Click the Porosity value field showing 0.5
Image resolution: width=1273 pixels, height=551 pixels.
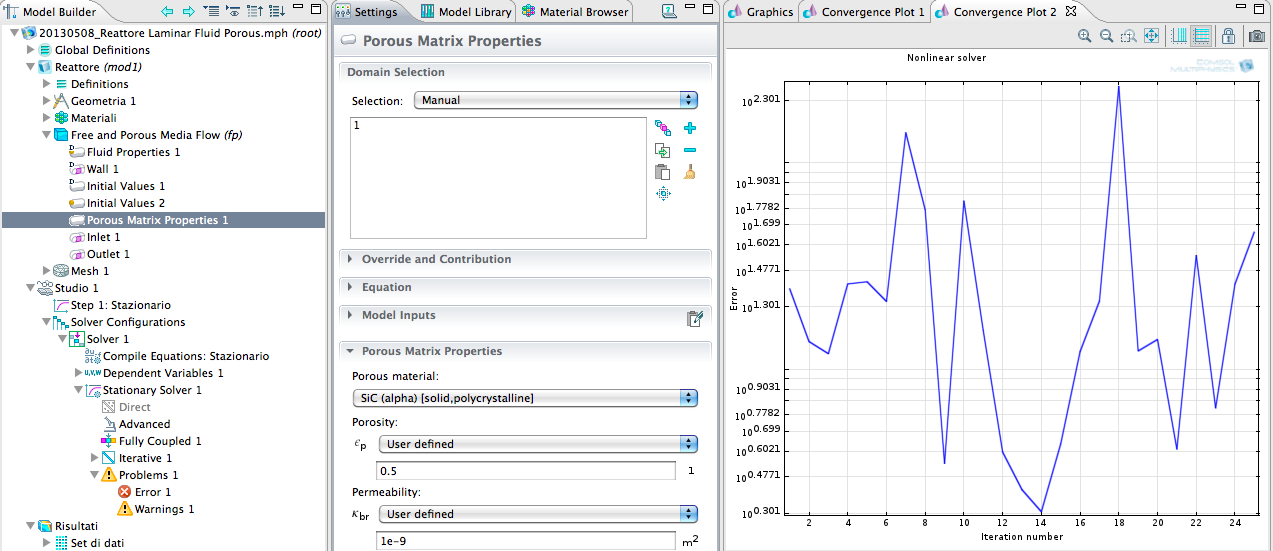(x=526, y=471)
